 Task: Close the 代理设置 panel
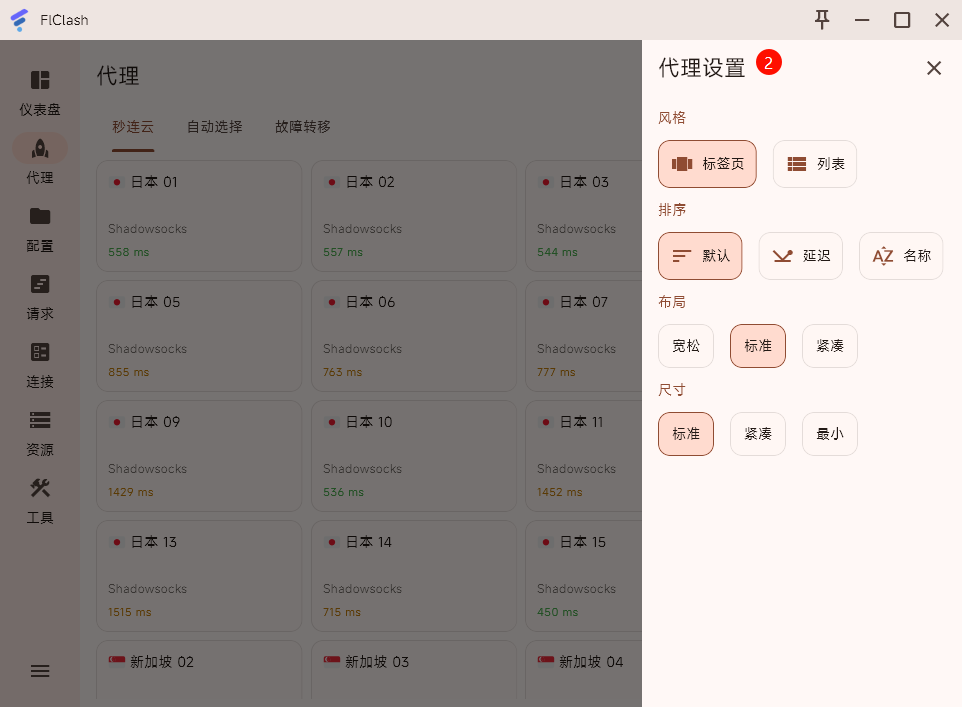point(934,68)
